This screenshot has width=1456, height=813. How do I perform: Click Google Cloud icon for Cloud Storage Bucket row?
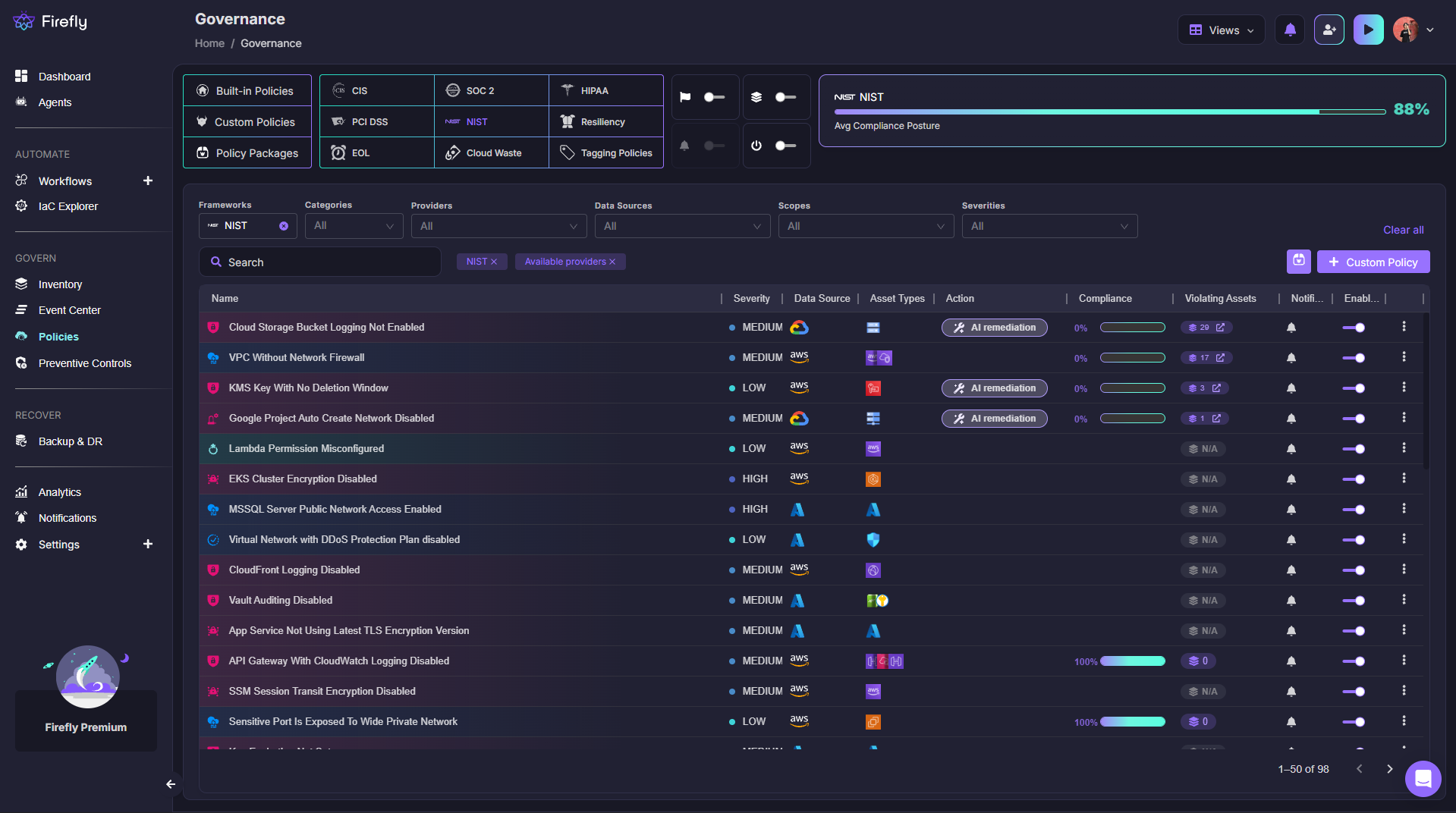pos(799,328)
